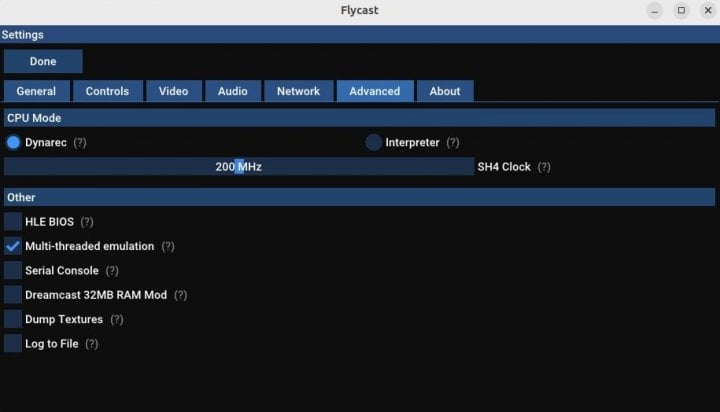
Task: Collapse the CPU Mode section header
Action: pos(359,118)
